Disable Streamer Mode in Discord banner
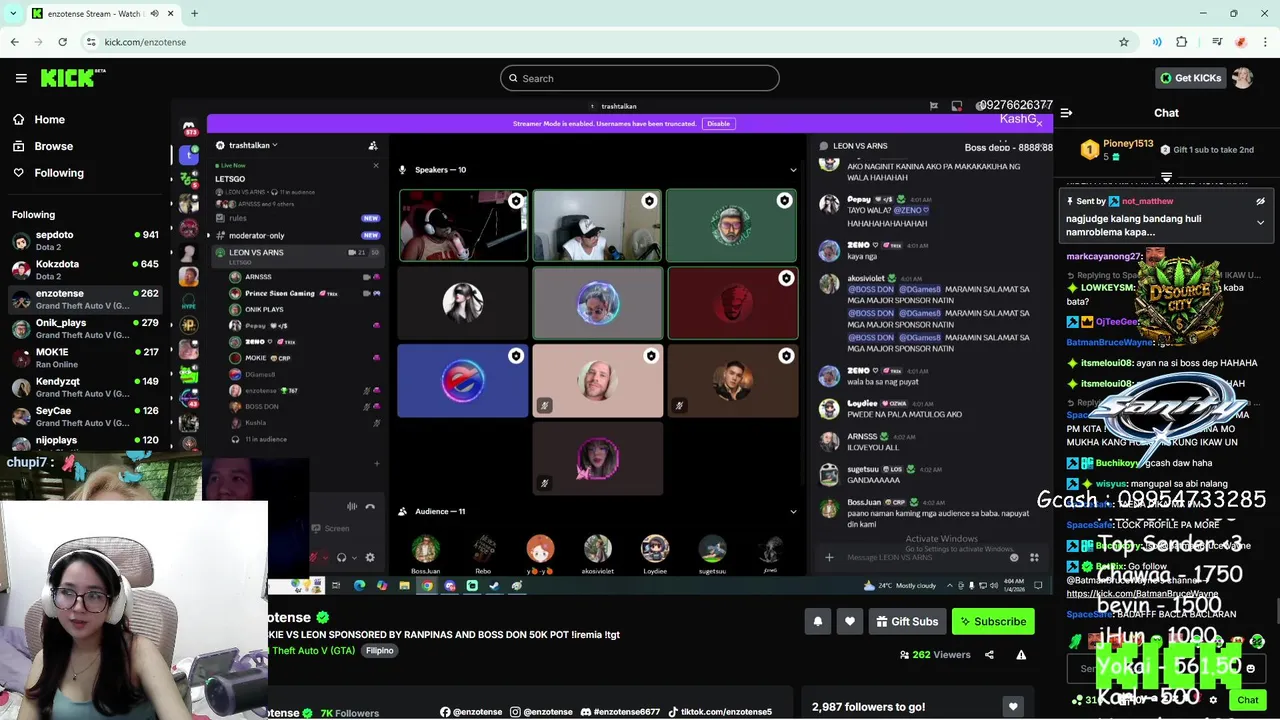This screenshot has width=1280, height=720. point(718,123)
